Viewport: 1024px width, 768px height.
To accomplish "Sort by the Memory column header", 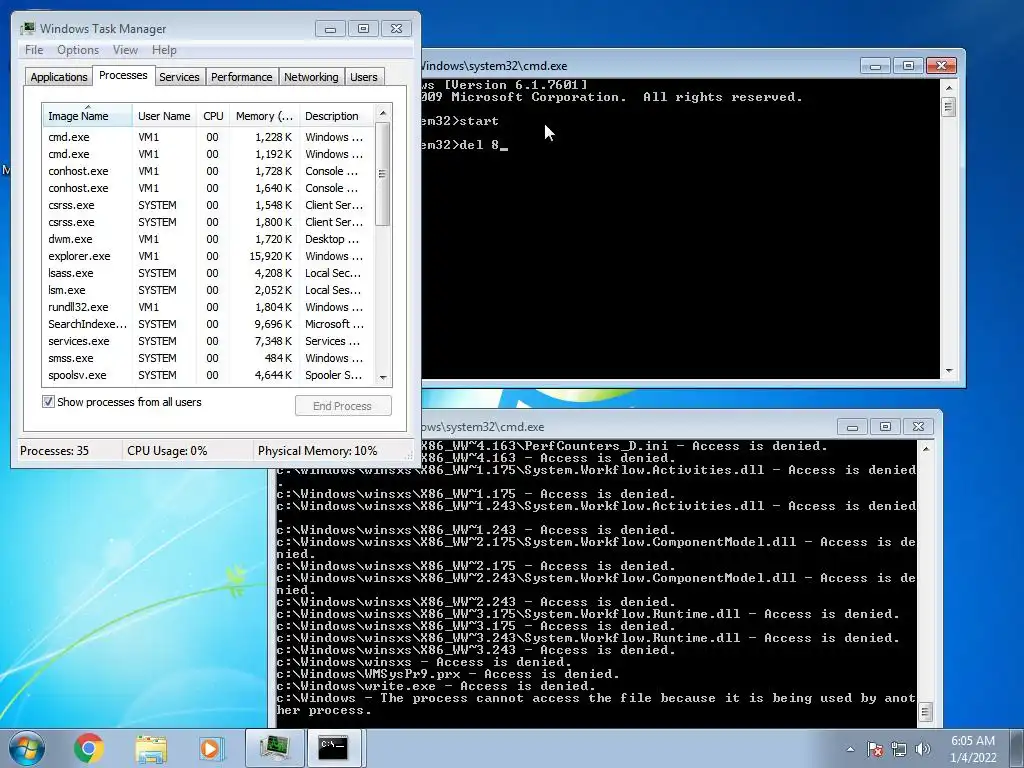I will pos(264,116).
